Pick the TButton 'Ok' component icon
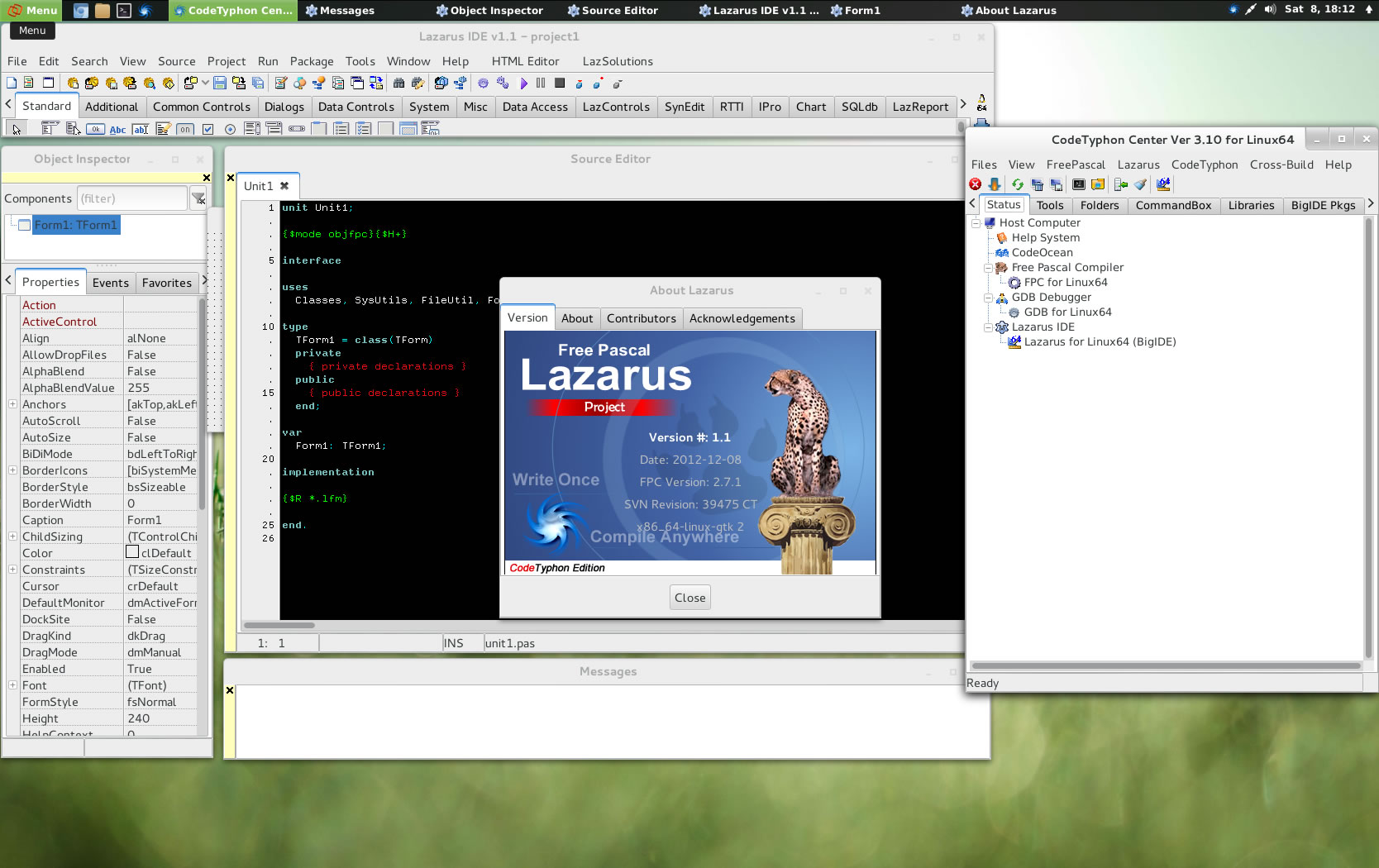This screenshot has width=1379, height=868. tap(96, 129)
